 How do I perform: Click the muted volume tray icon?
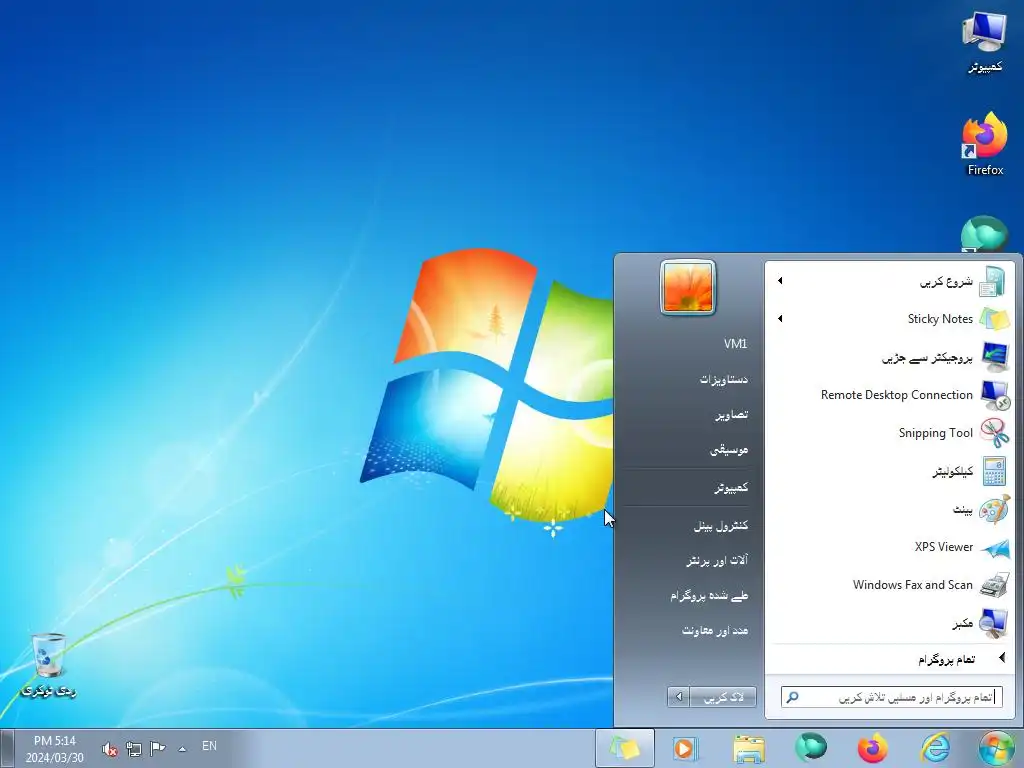110,748
